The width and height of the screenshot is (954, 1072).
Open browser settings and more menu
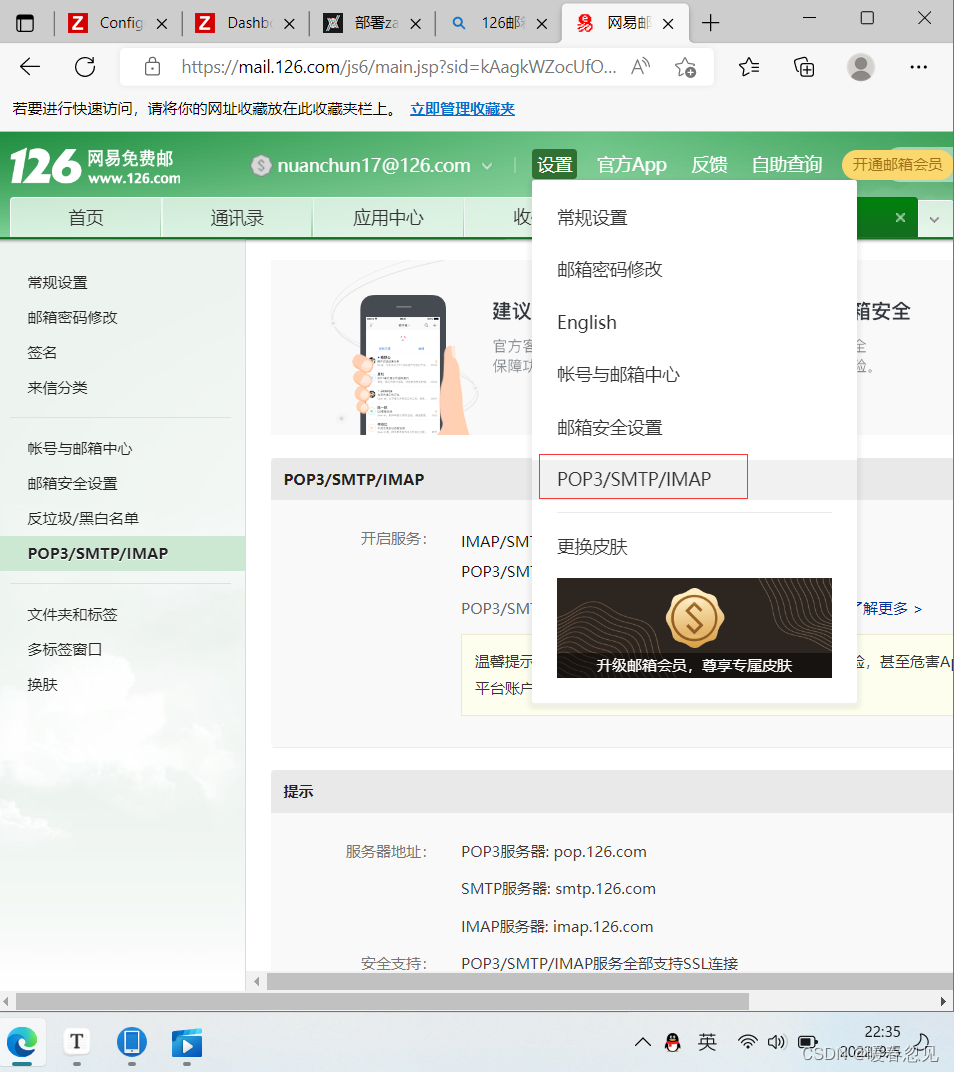click(918, 67)
